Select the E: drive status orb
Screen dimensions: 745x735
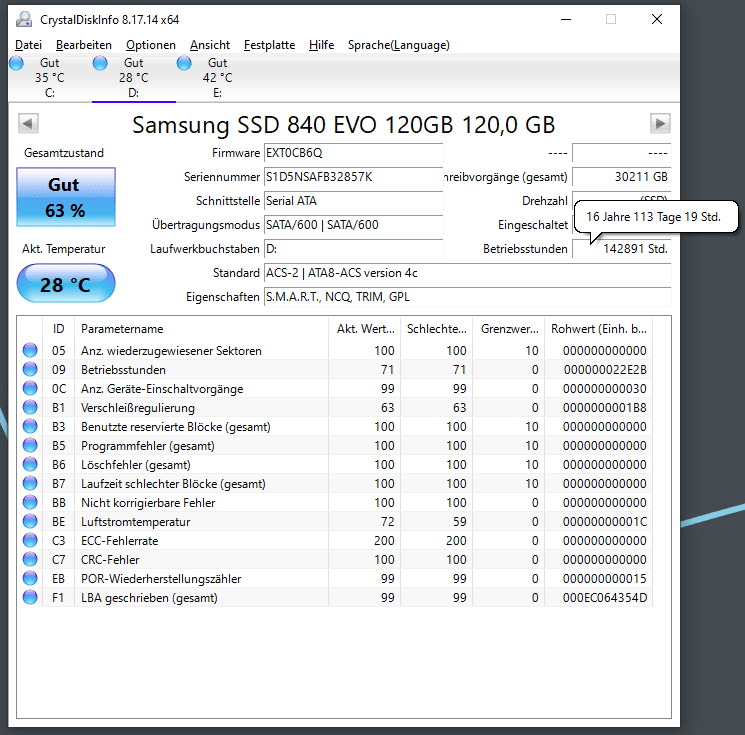184,63
